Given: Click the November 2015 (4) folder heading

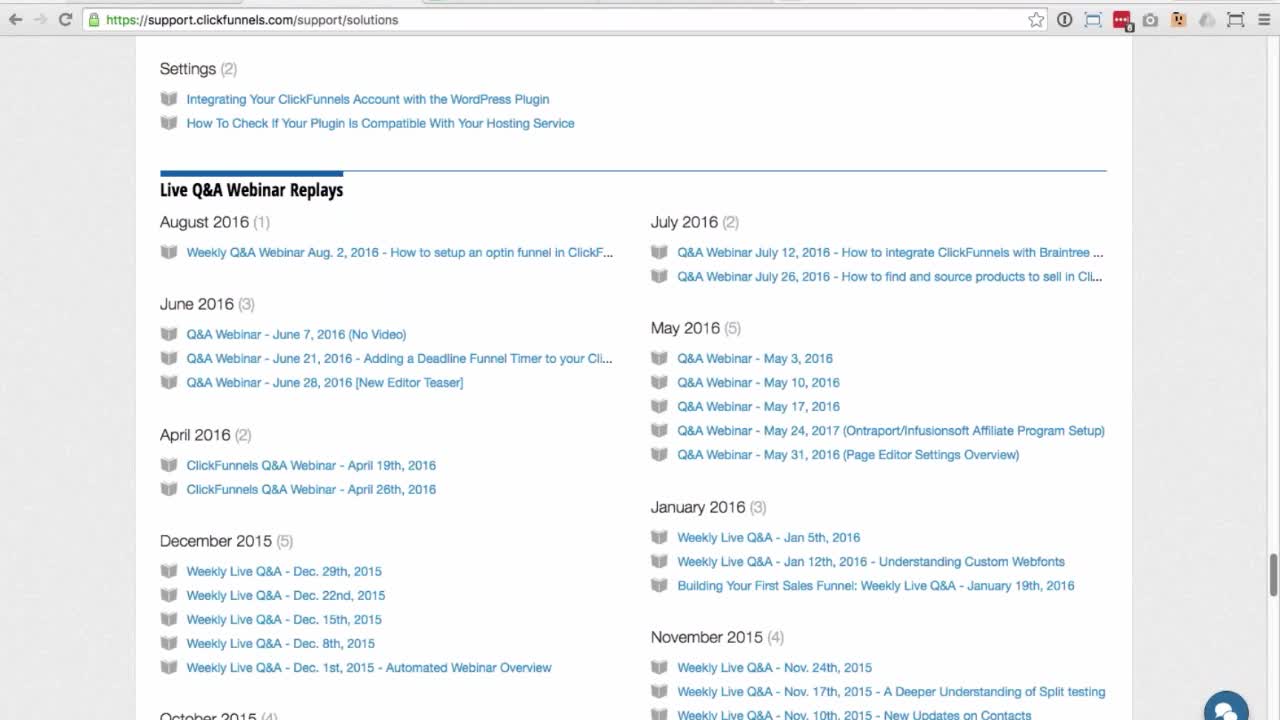Looking at the screenshot, I should point(717,637).
